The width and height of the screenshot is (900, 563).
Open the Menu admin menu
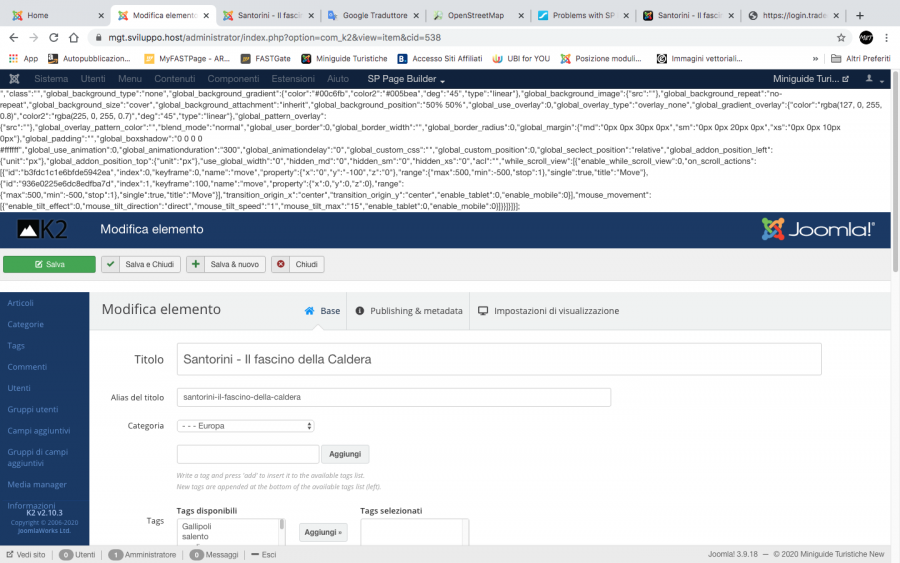130,79
